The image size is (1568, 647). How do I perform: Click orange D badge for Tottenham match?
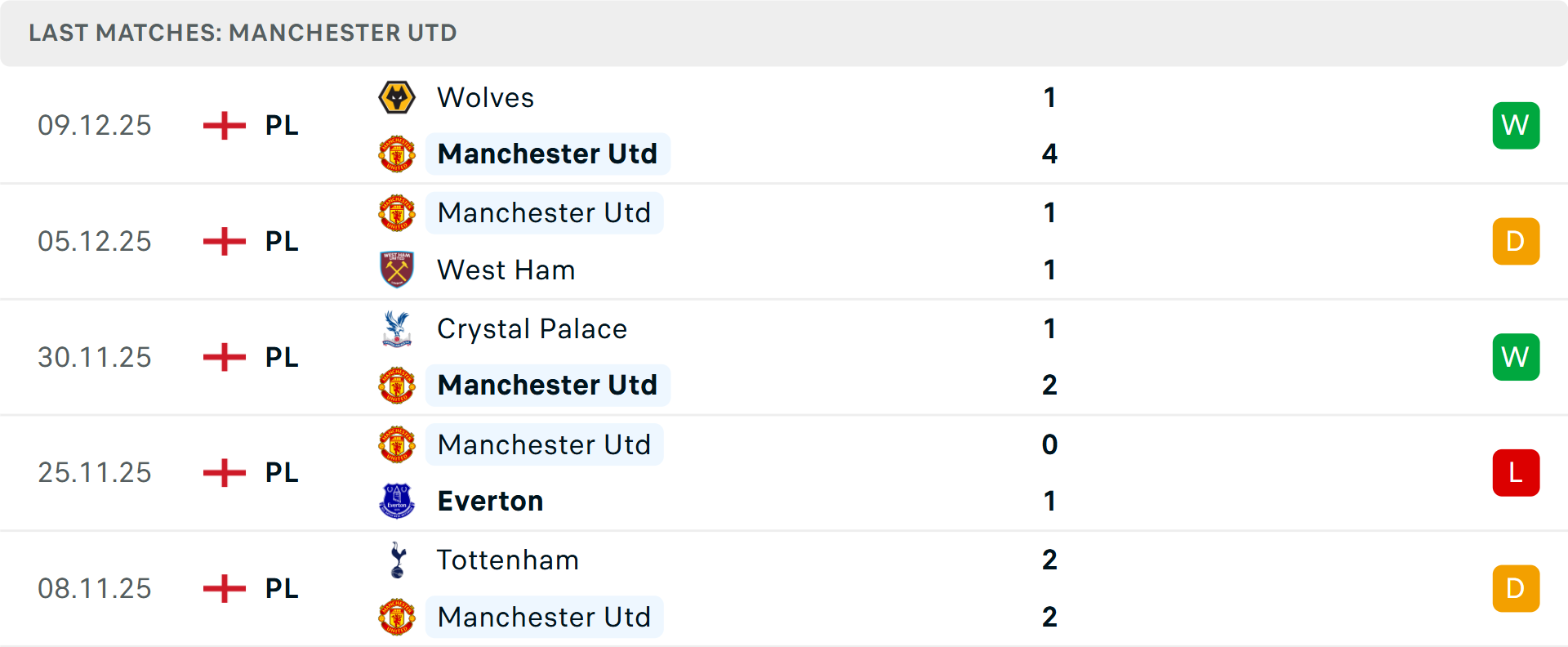(1516, 589)
